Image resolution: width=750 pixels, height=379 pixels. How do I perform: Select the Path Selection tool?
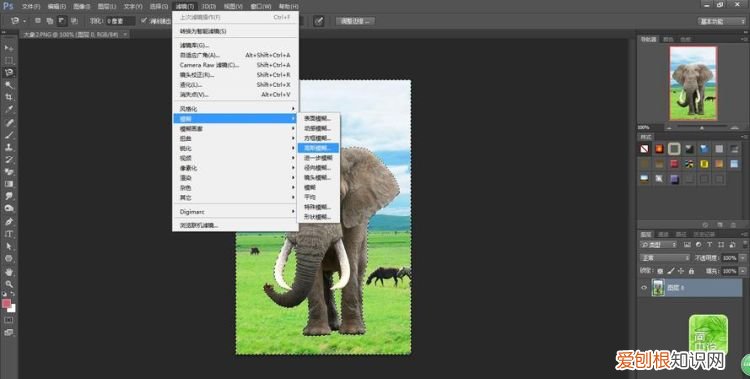pyautogui.click(x=9, y=246)
